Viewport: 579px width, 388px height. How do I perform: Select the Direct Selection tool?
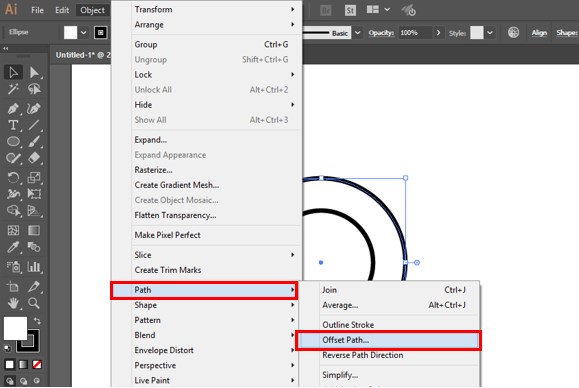[34, 72]
